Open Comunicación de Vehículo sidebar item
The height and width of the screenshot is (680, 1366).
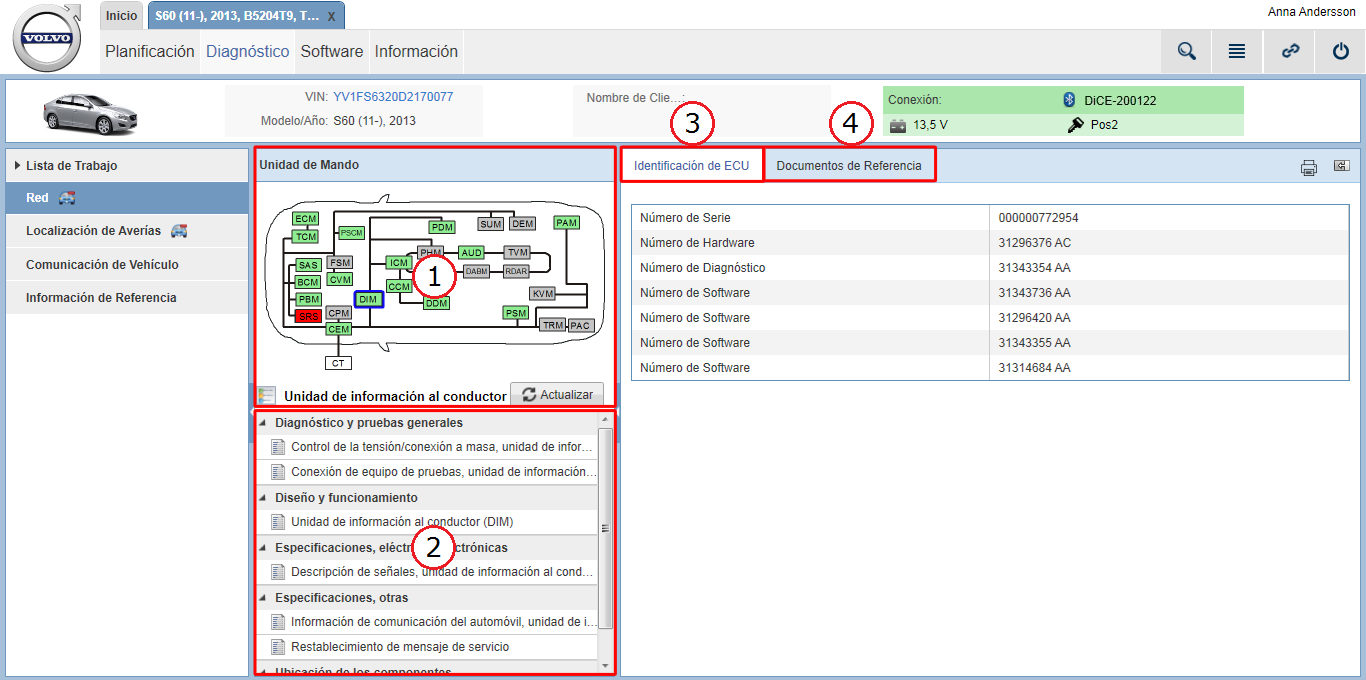click(127, 264)
